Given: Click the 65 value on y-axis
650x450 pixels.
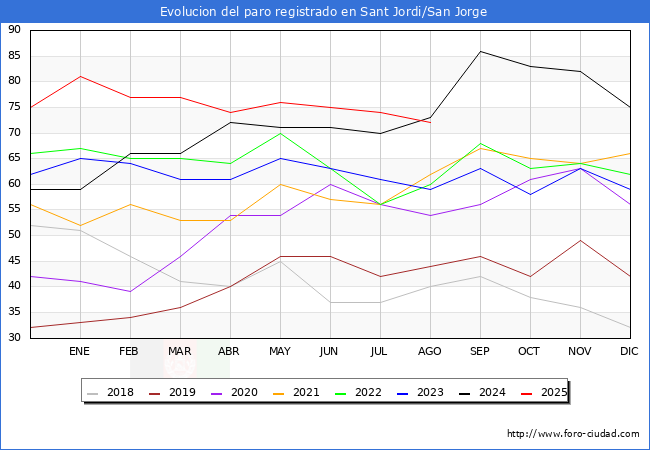Looking at the screenshot, I should pyautogui.click(x=14, y=158).
